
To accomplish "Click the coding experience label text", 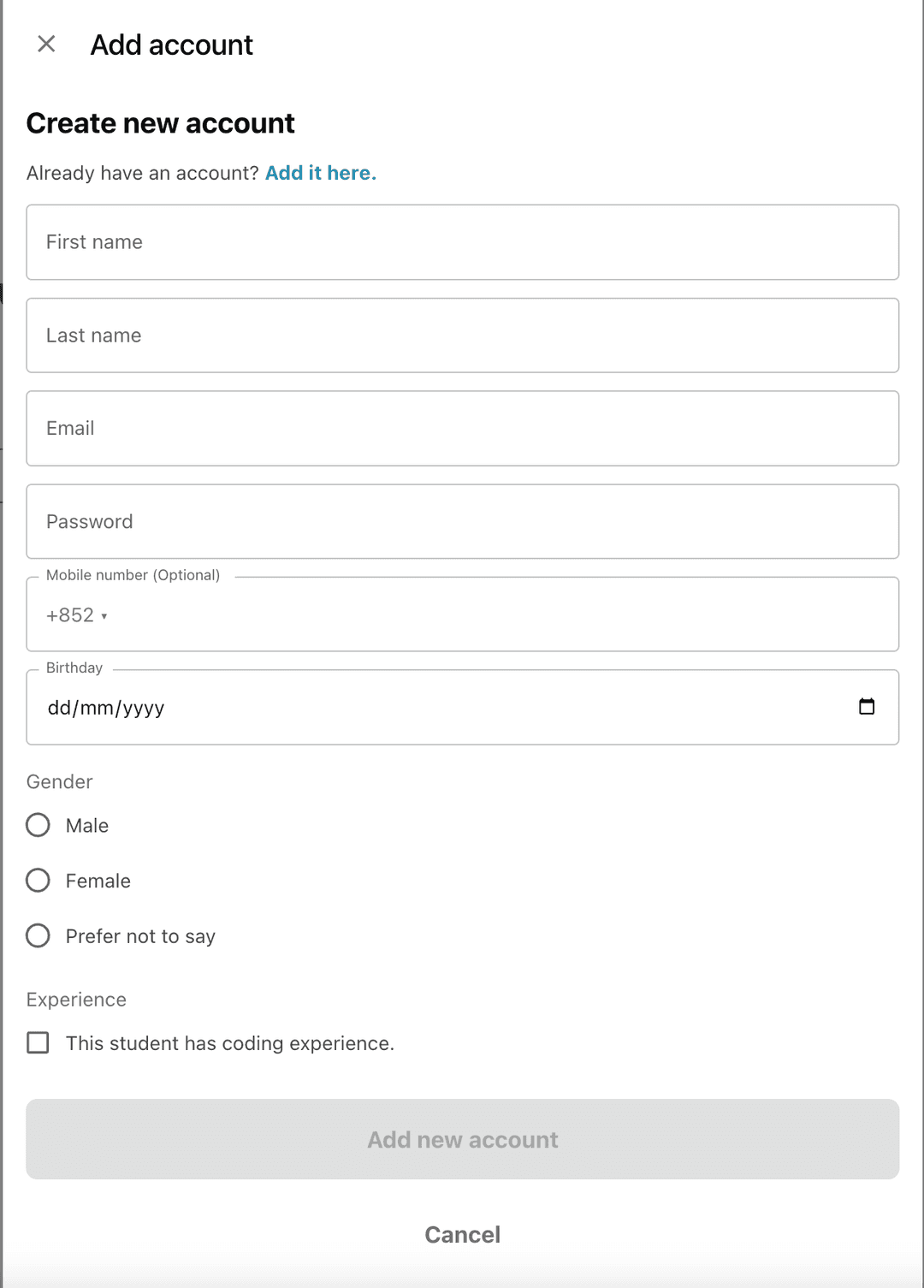I will (230, 1043).
